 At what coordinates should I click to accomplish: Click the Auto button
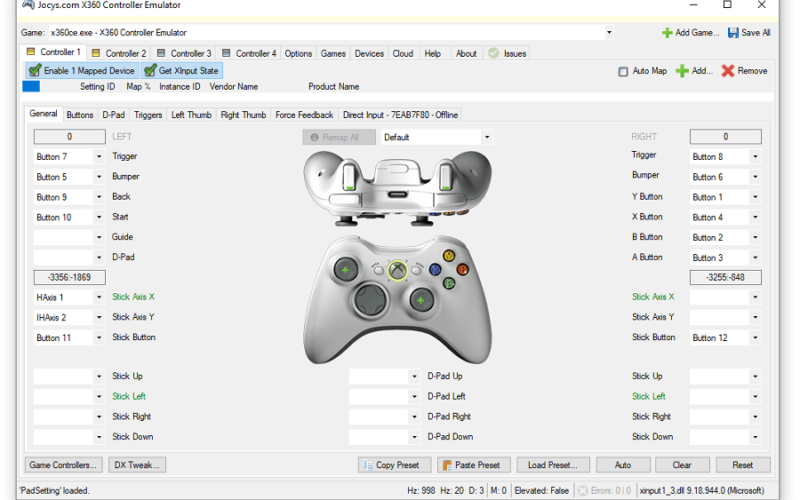[x=623, y=465]
